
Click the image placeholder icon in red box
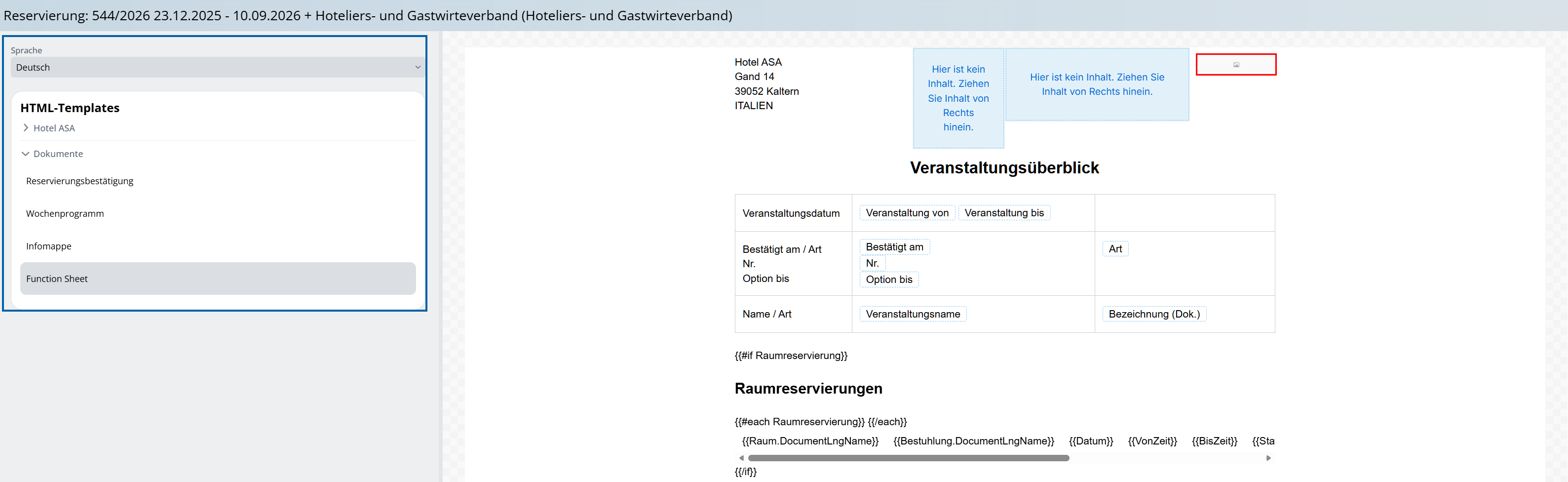point(1236,65)
